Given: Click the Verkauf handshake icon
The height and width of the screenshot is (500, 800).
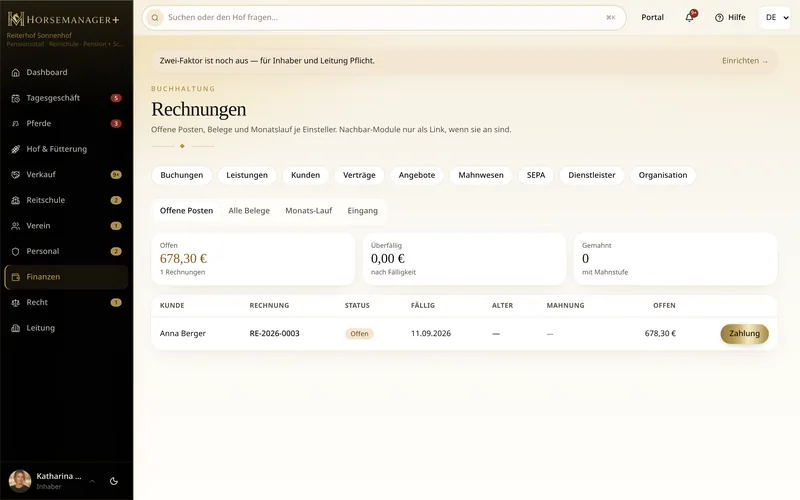Looking at the screenshot, I should coord(16,174).
